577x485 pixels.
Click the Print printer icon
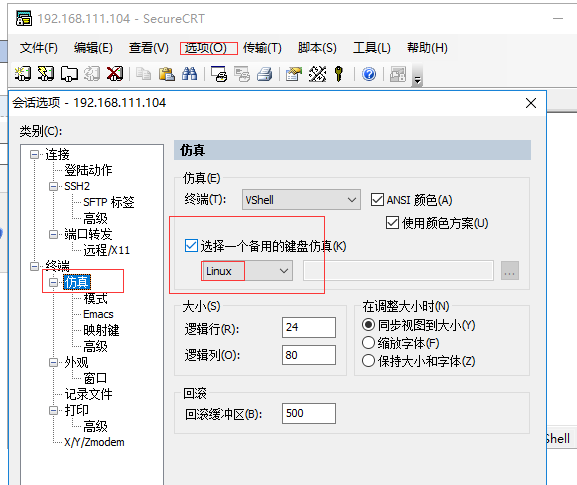click(265, 74)
